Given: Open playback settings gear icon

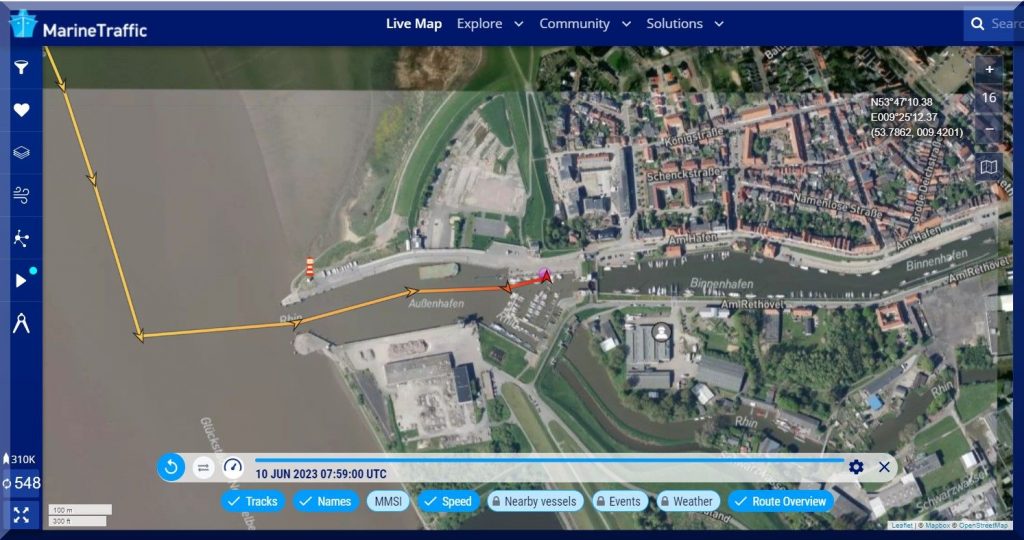Looking at the screenshot, I should point(856,467).
